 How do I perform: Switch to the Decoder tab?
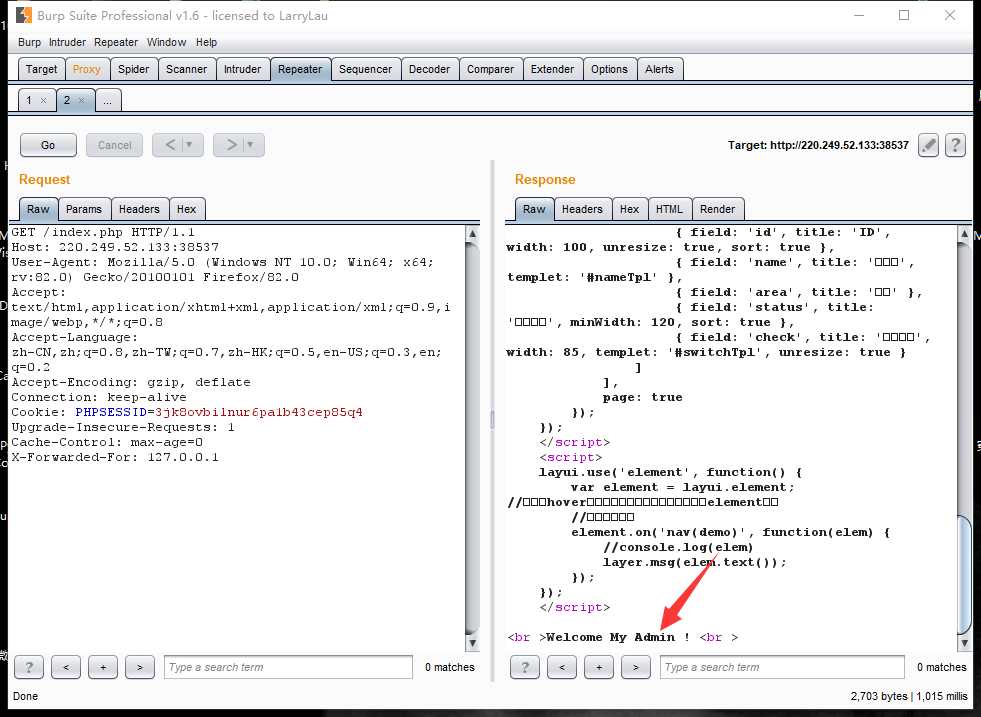tap(429, 69)
